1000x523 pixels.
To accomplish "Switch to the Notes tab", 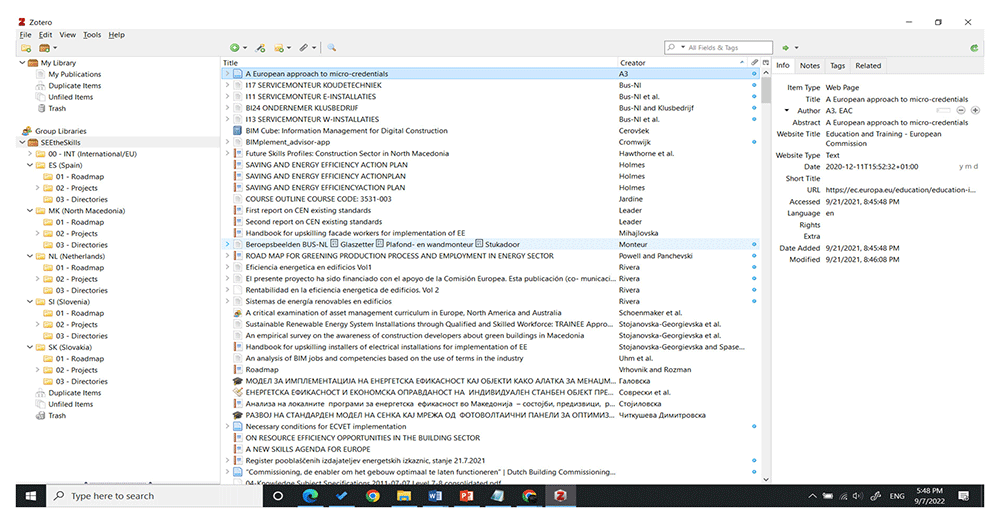I will 809,66.
